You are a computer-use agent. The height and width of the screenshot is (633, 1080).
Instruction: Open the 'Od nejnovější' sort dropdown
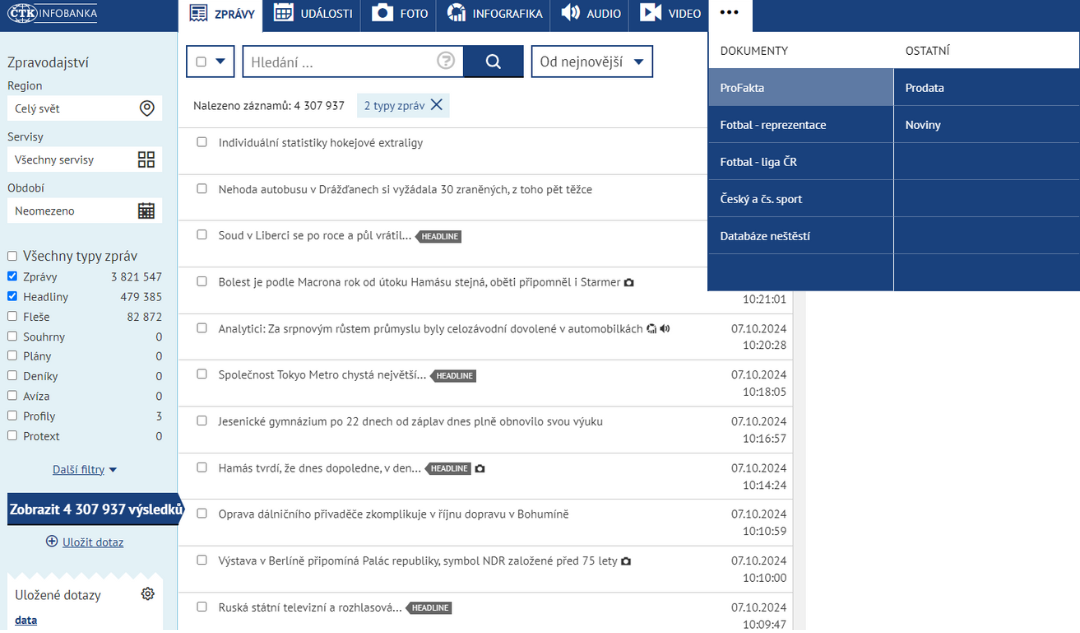click(x=592, y=61)
